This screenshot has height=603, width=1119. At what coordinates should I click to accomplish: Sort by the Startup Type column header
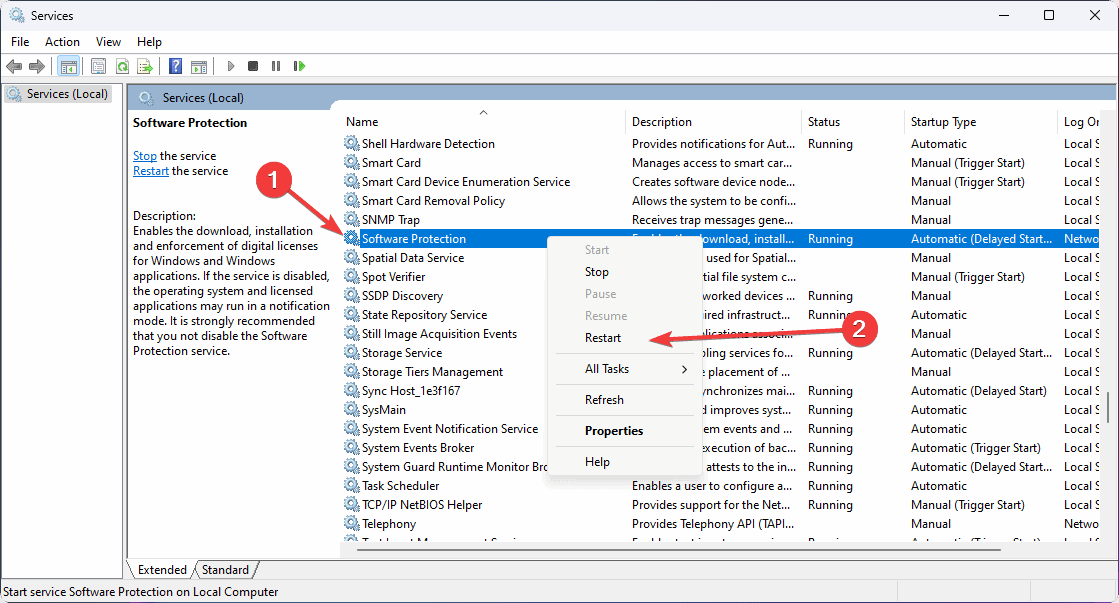[x=942, y=121]
